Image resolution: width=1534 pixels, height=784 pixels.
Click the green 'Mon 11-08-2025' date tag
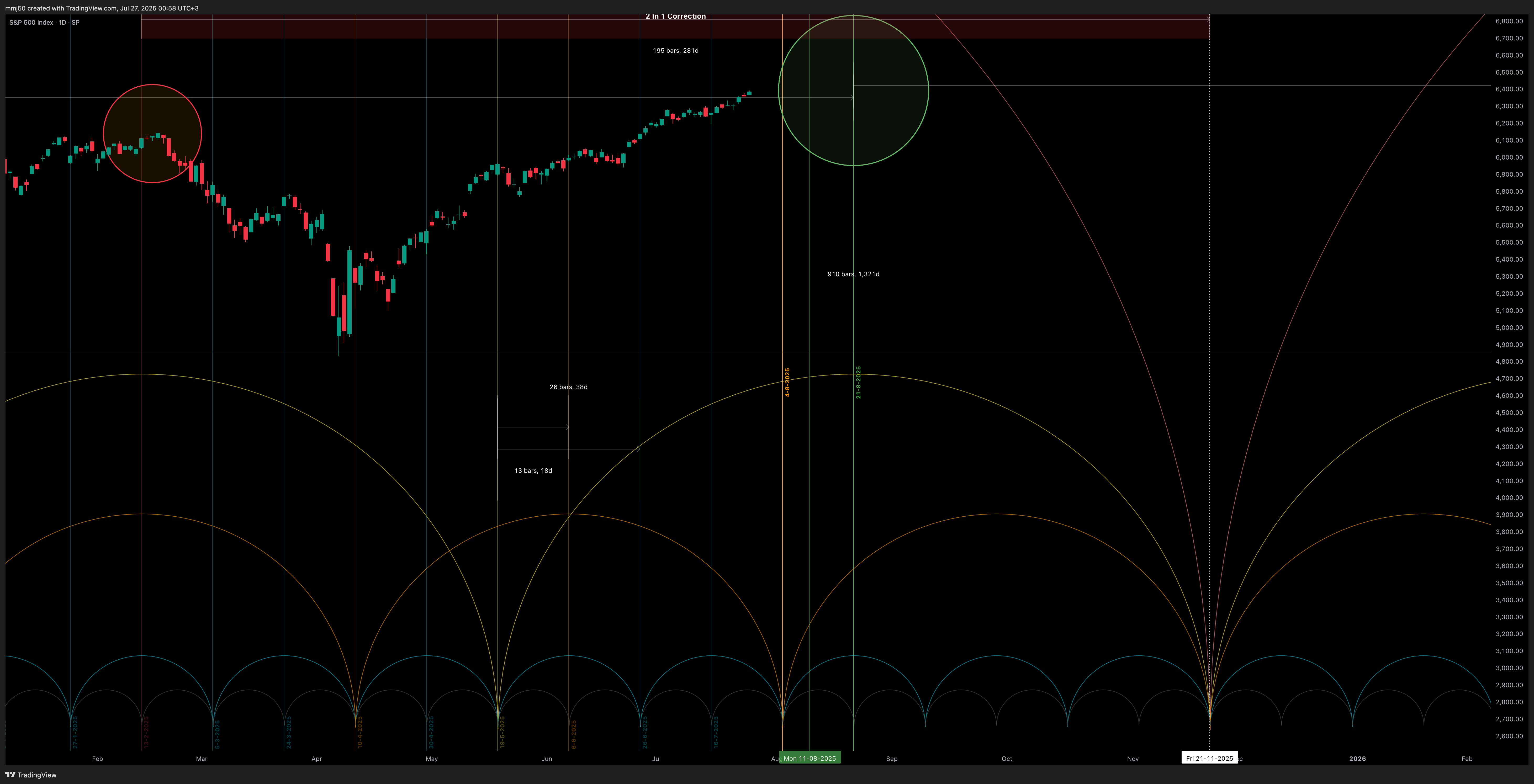pyautogui.click(x=810, y=758)
